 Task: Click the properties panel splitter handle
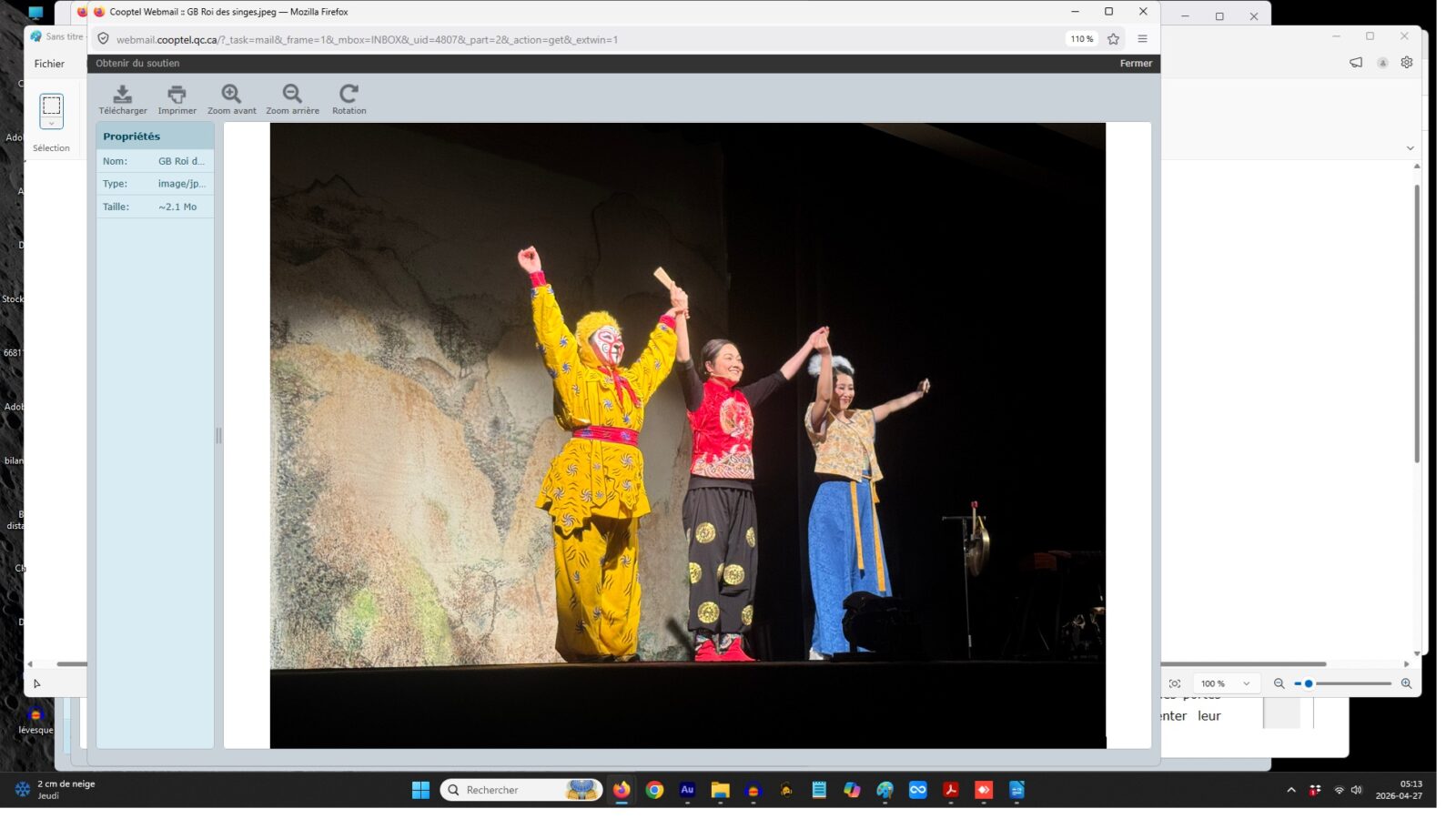[x=218, y=436]
